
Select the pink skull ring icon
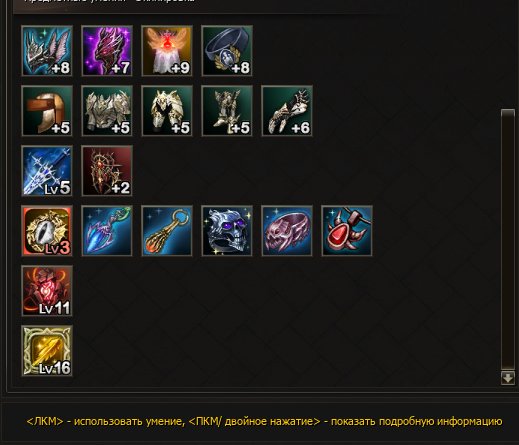(287, 231)
